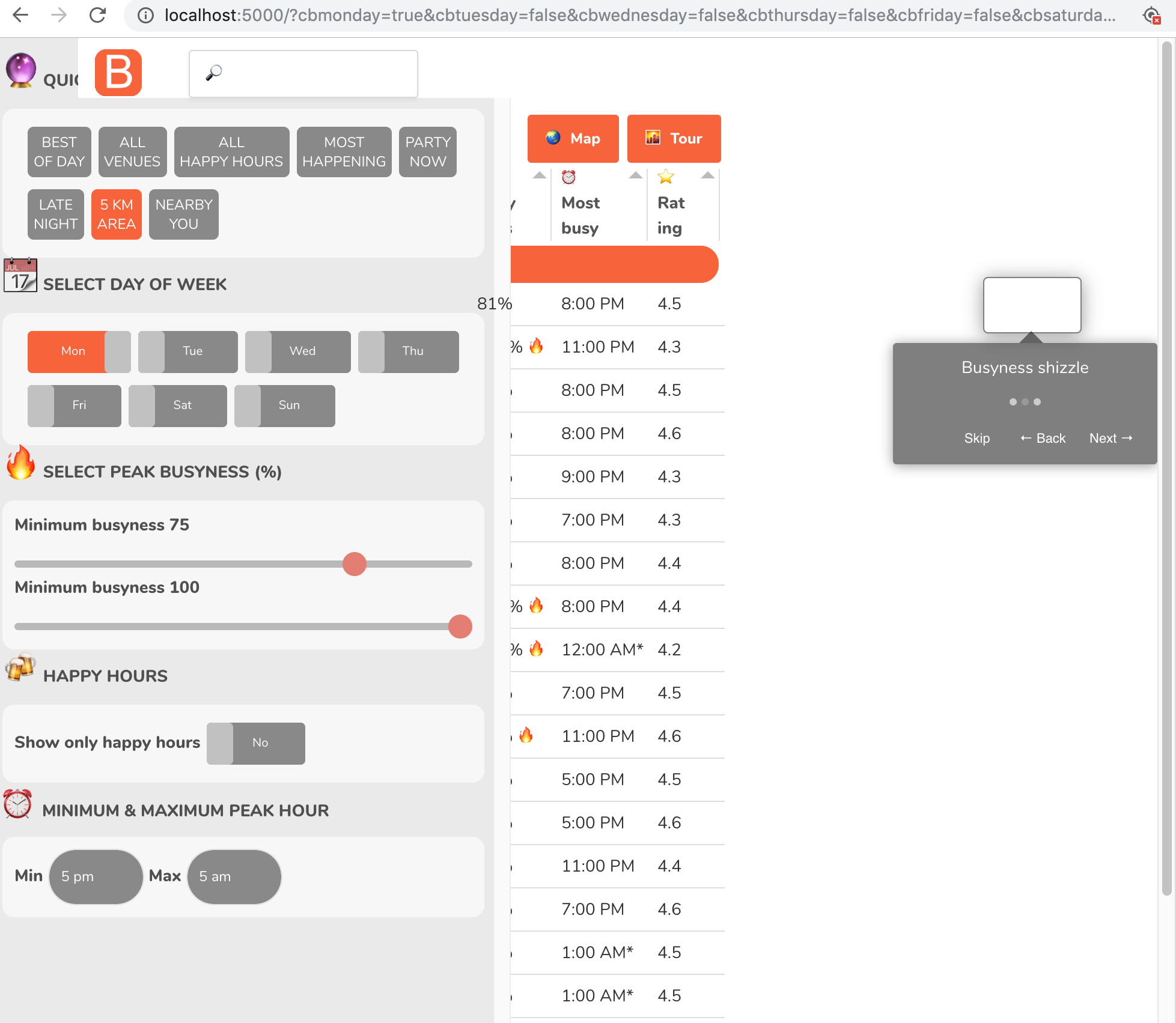Click the Minimum busyness 75 slider handle
The height and width of the screenshot is (1023, 1176).
[355, 564]
